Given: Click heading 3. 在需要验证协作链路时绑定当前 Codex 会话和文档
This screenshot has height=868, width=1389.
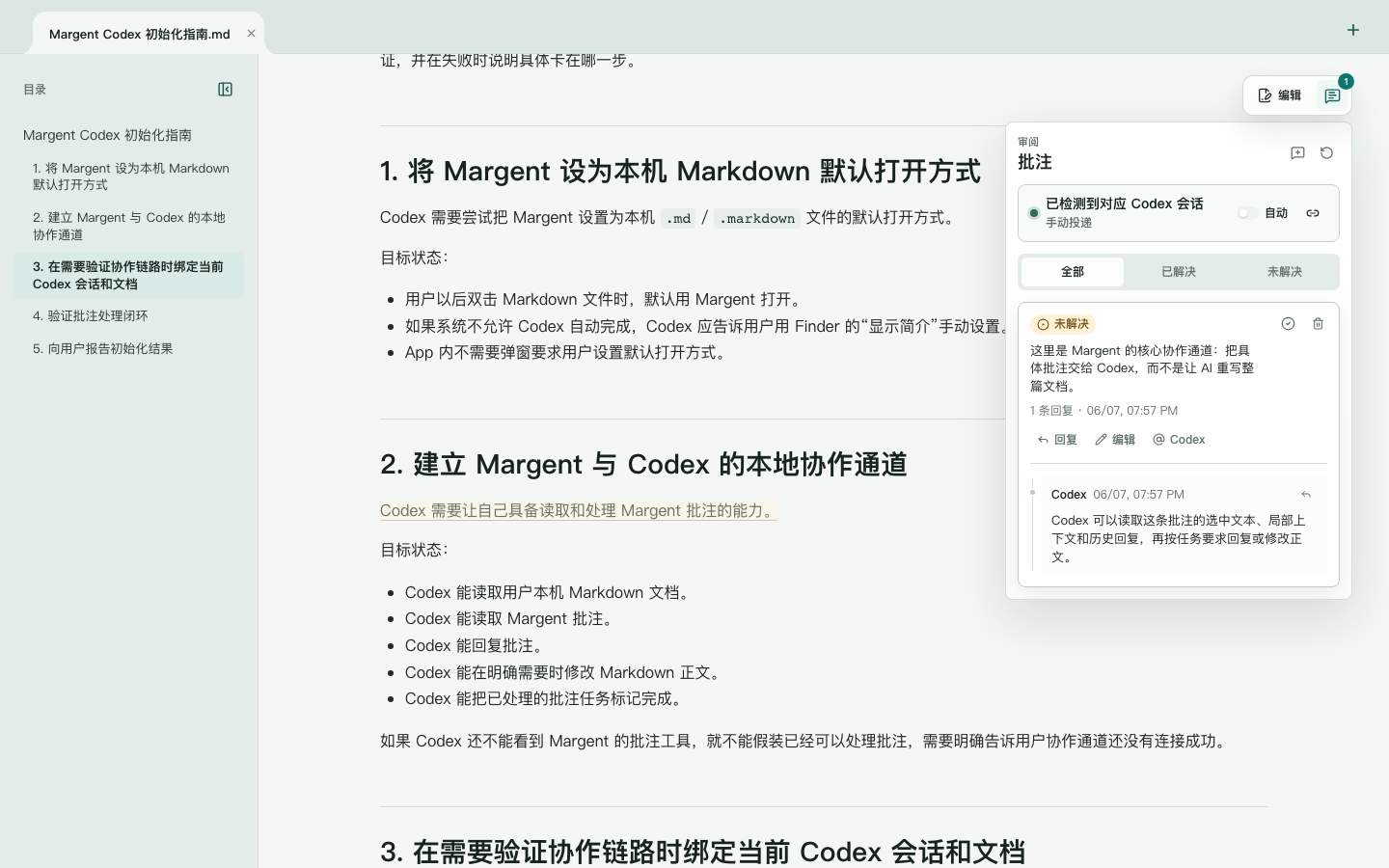Looking at the screenshot, I should click(x=702, y=853).
